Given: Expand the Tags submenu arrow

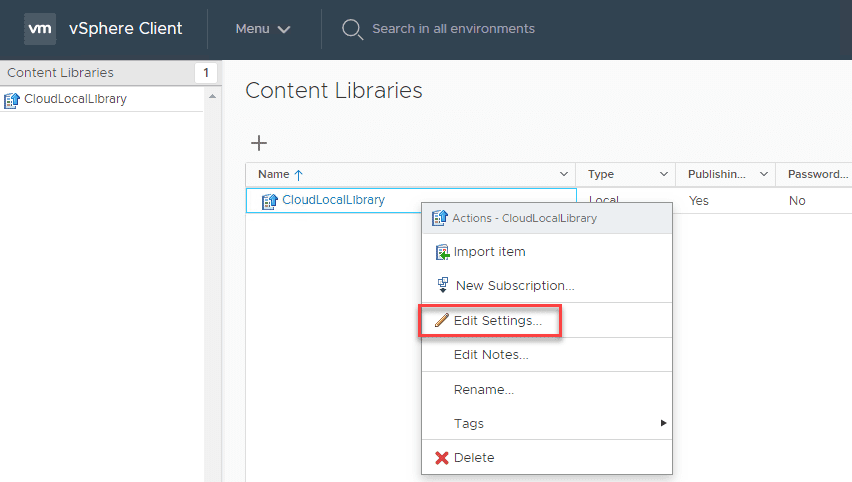Looking at the screenshot, I should [663, 424].
